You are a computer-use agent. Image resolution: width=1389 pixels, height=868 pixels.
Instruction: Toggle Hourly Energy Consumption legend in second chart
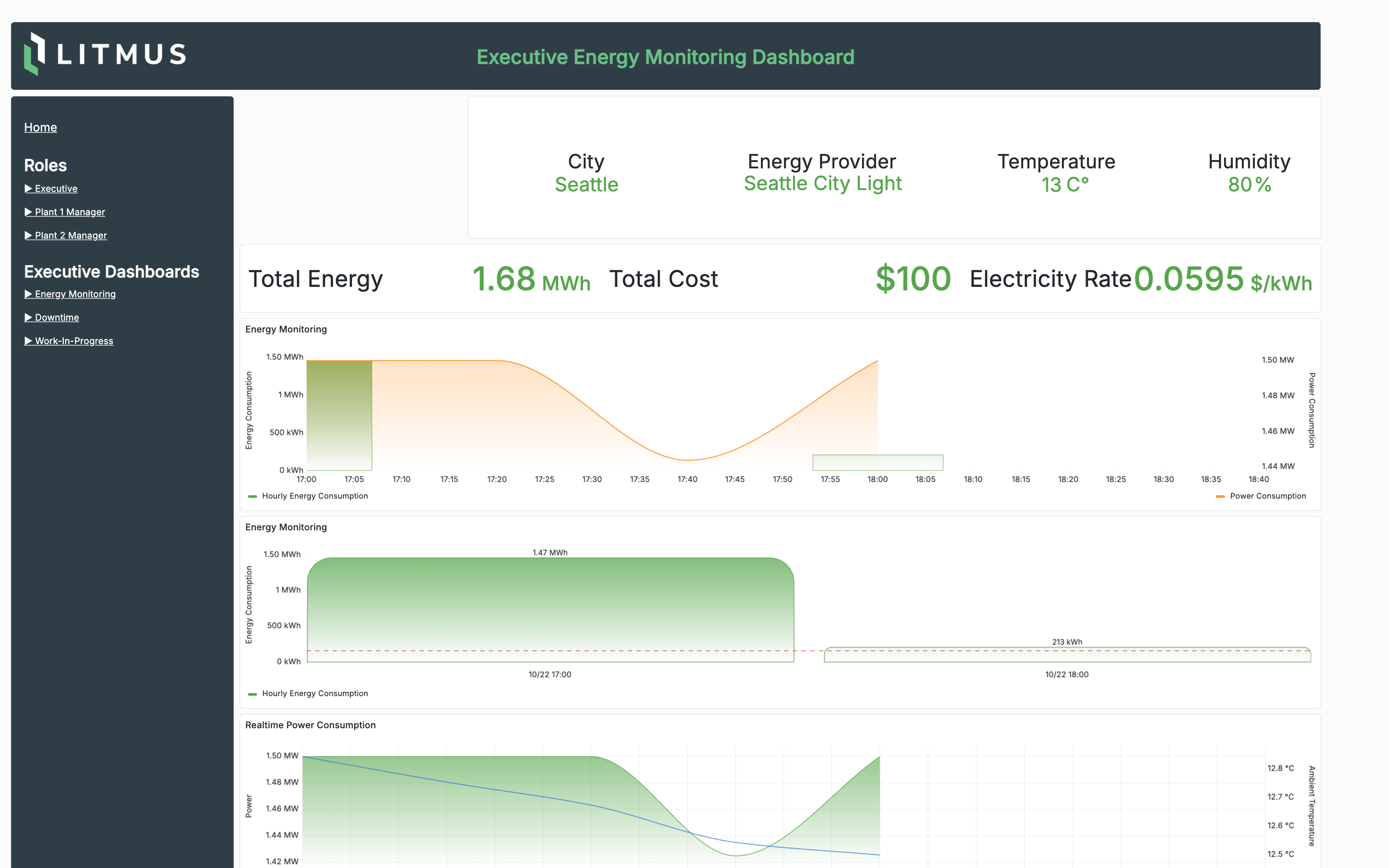[315, 694]
